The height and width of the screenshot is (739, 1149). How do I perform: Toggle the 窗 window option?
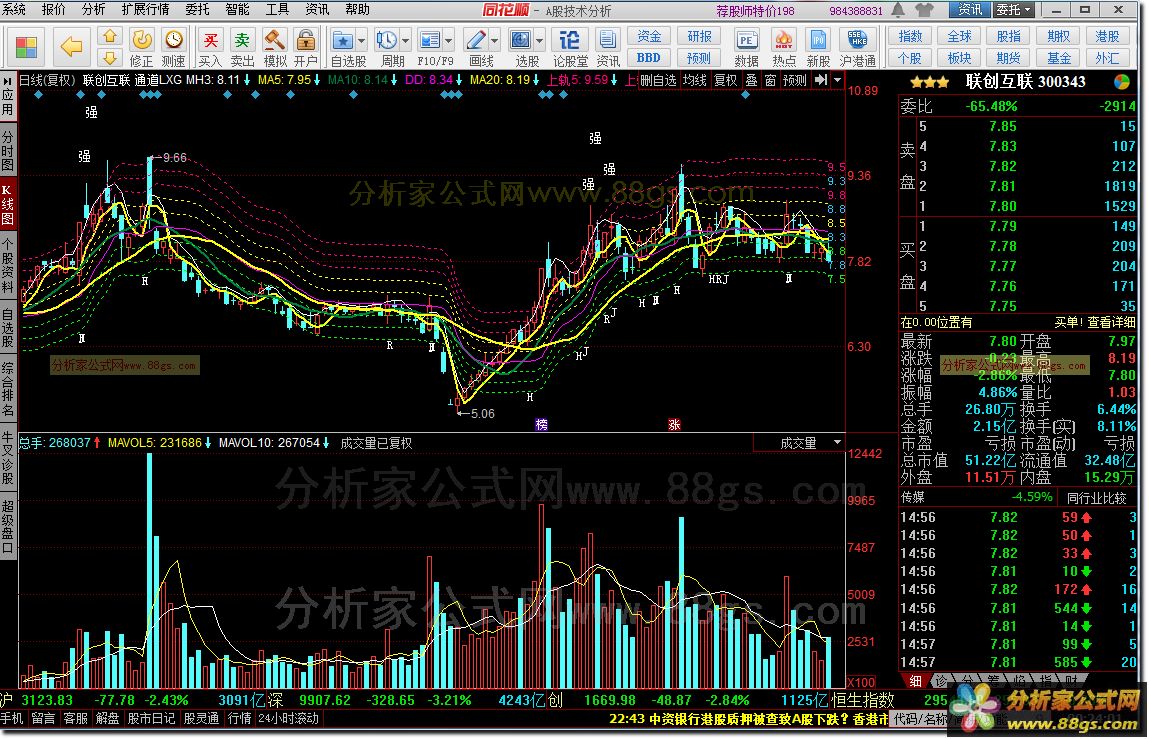click(x=770, y=80)
